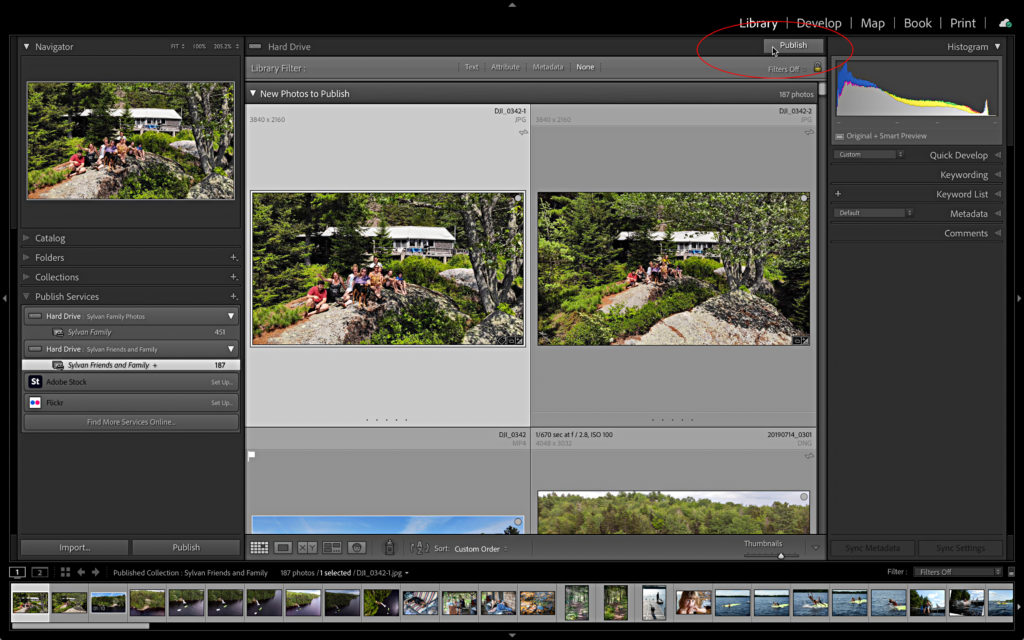Switch to the Develop module
This screenshot has width=1024, height=640.
click(x=820, y=22)
